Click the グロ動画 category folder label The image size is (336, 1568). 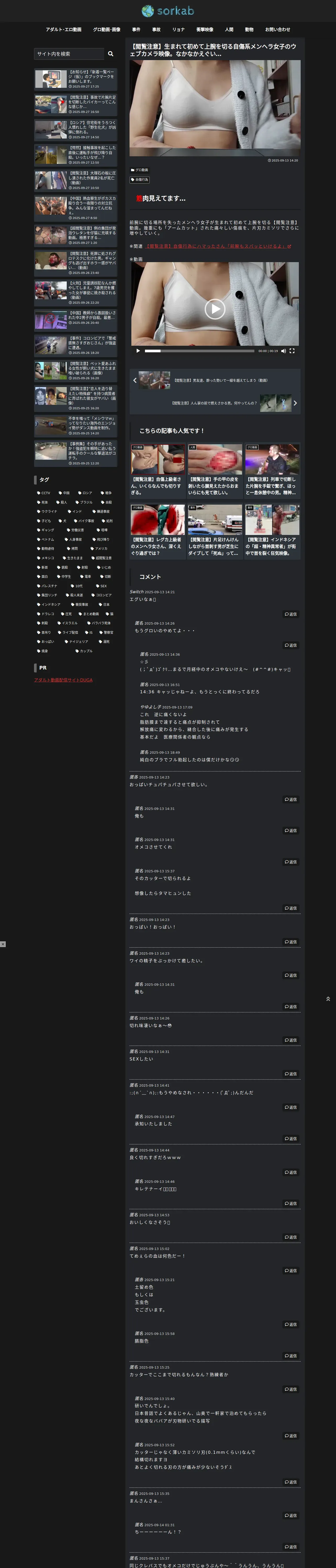tap(140, 170)
